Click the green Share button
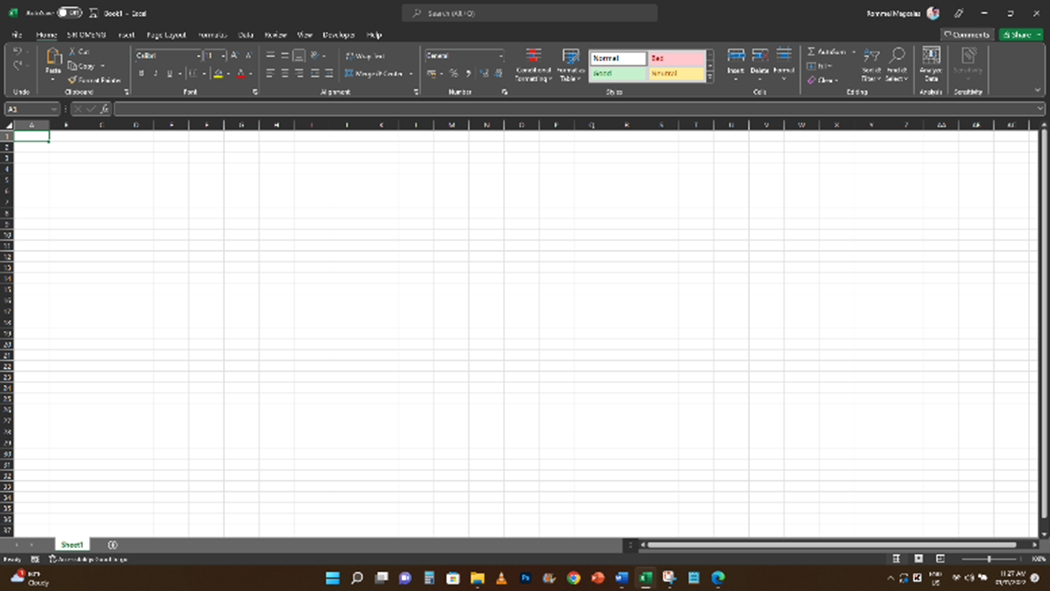Screen dimensions: 1050x591 [x=1020, y=35]
